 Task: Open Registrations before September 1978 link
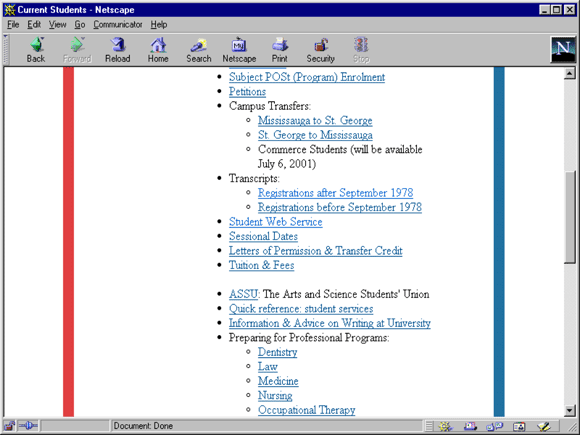[340, 208]
